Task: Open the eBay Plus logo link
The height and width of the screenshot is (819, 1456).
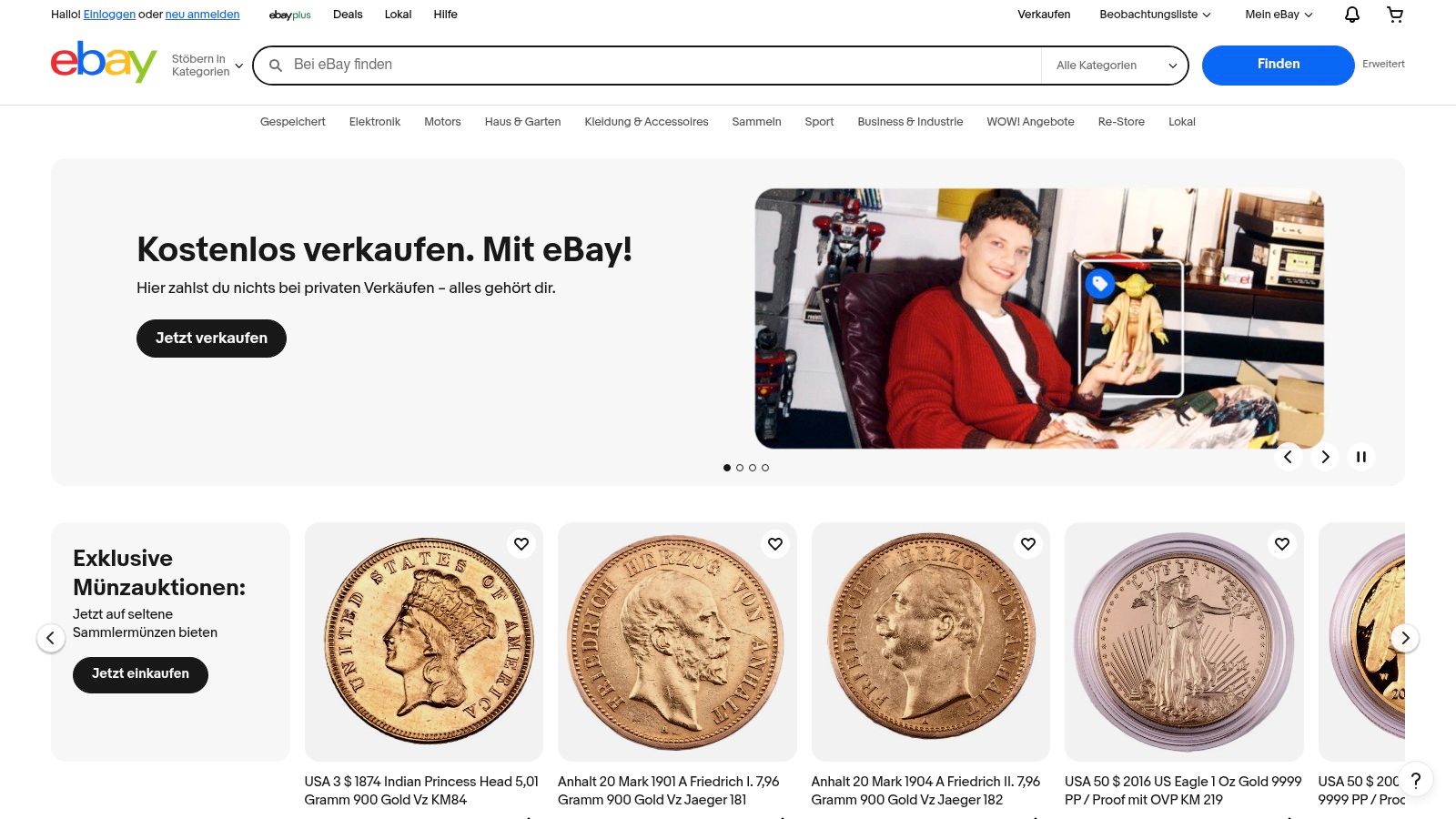Action: (290, 15)
